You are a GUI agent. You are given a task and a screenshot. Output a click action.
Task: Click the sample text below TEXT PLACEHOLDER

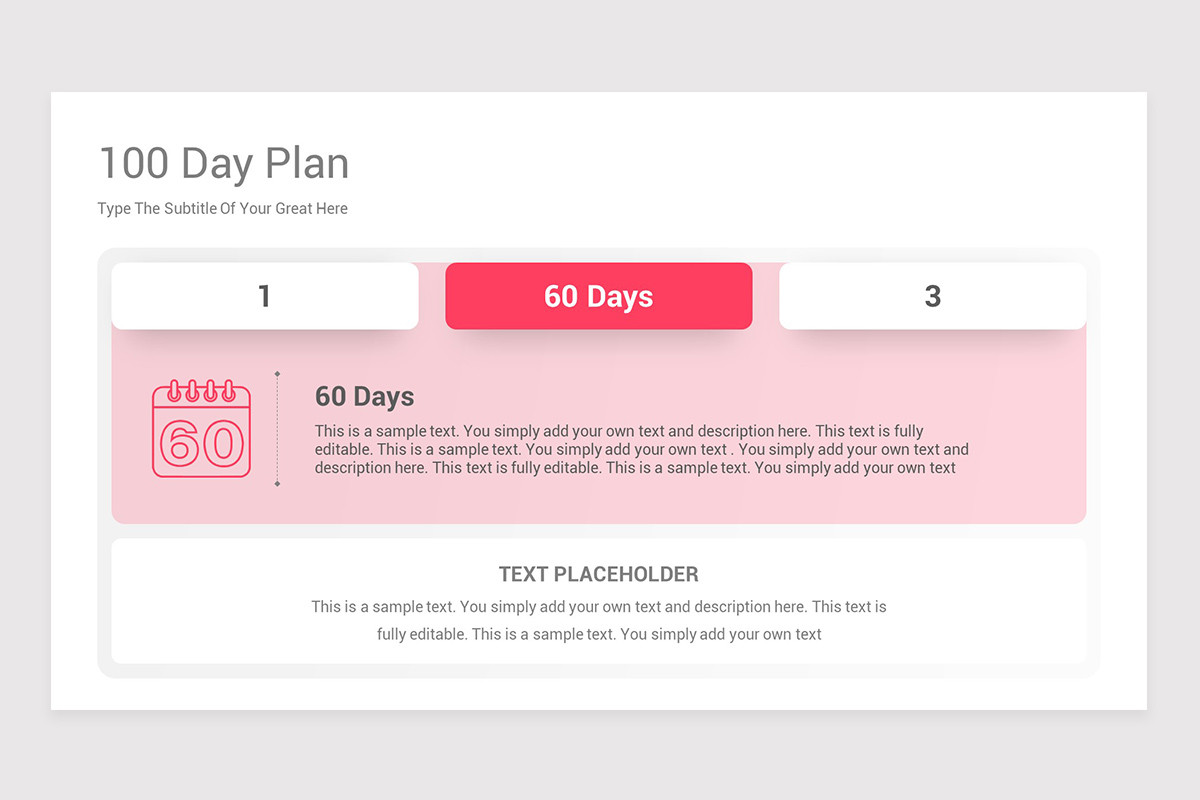point(599,620)
